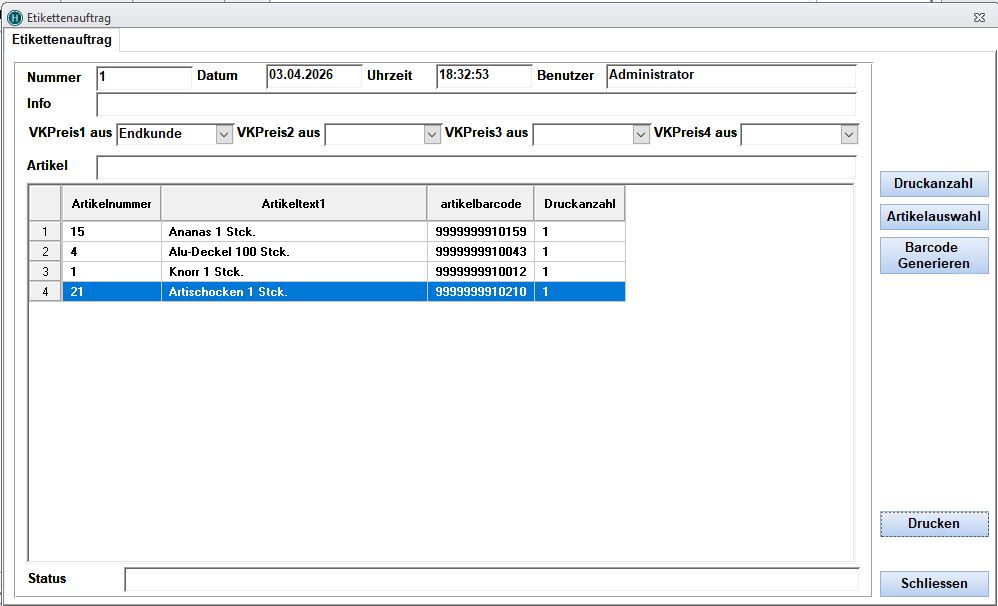
Task: Sort by Artikelnummer column header
Action: (111, 204)
